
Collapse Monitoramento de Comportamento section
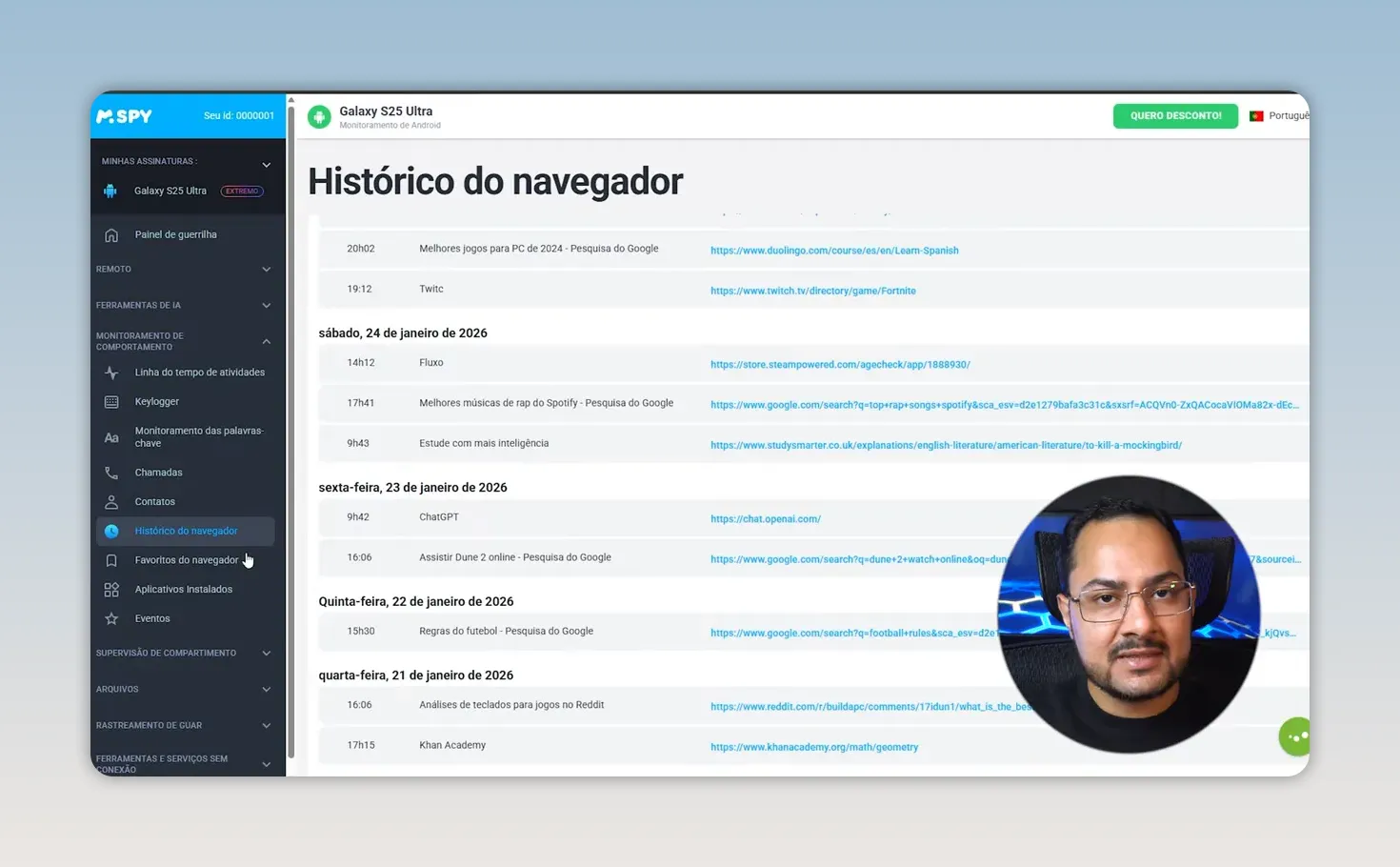point(267,342)
